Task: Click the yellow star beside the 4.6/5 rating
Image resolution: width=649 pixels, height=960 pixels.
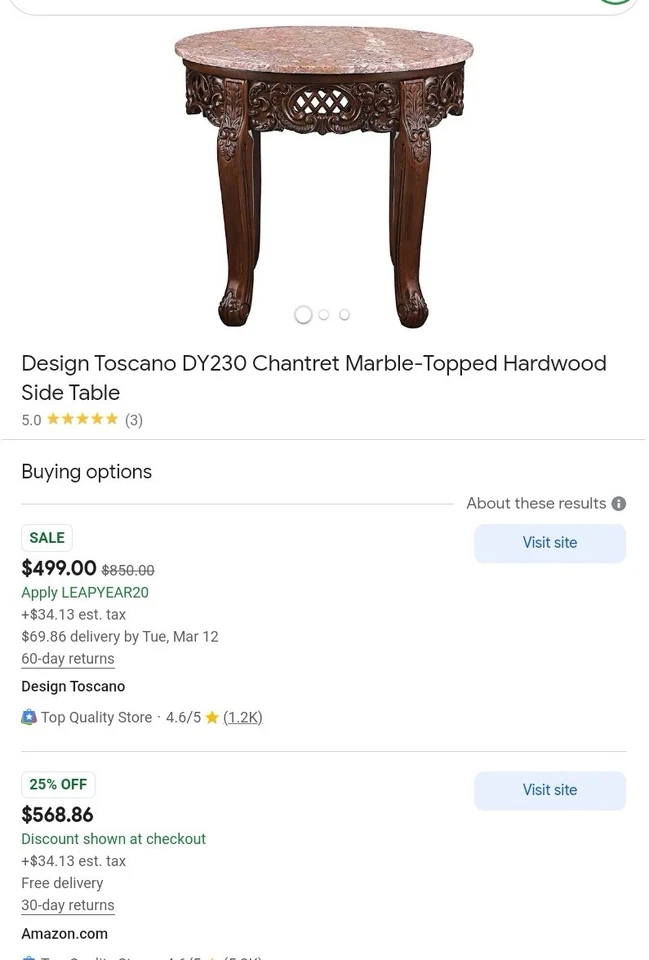Action: [212, 717]
